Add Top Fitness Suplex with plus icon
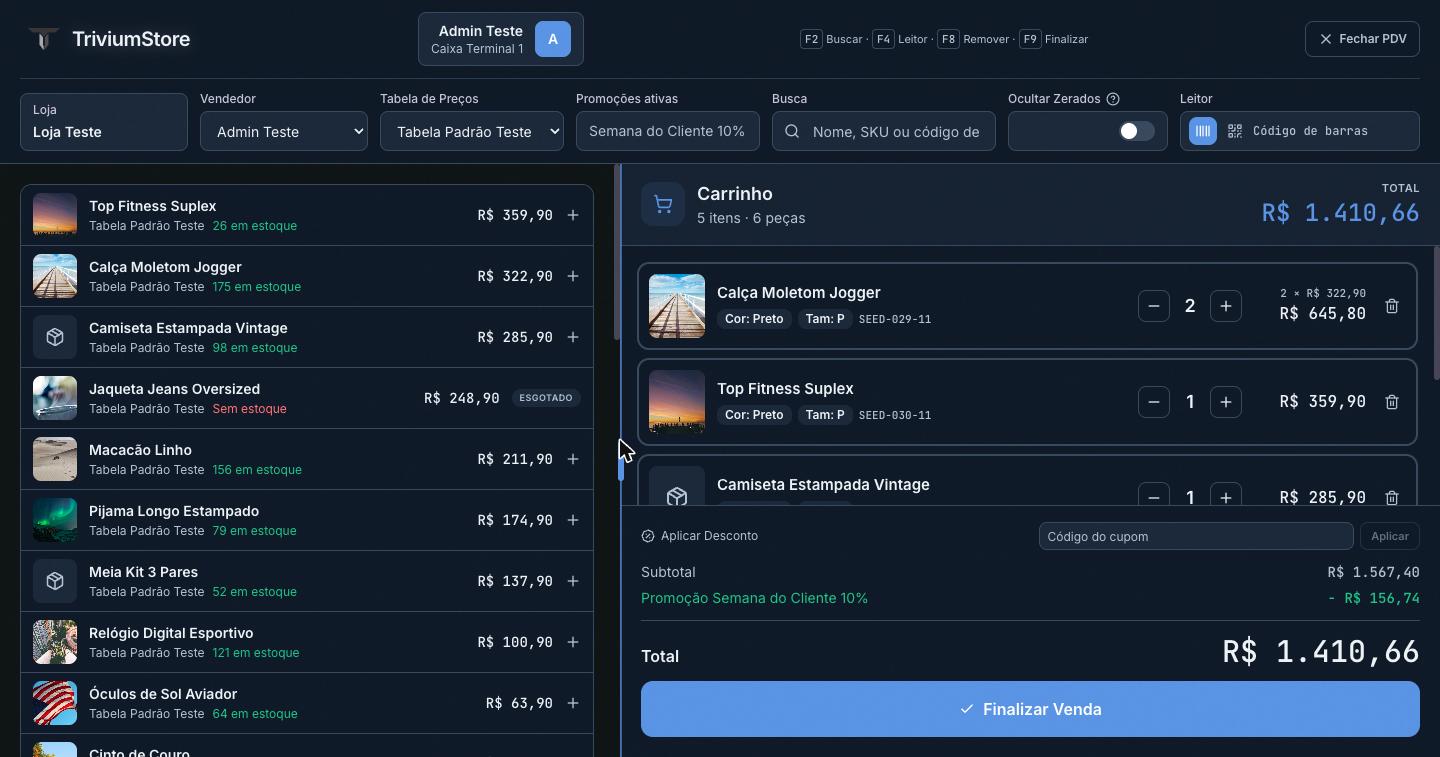The image size is (1440, 757). pos(573,215)
